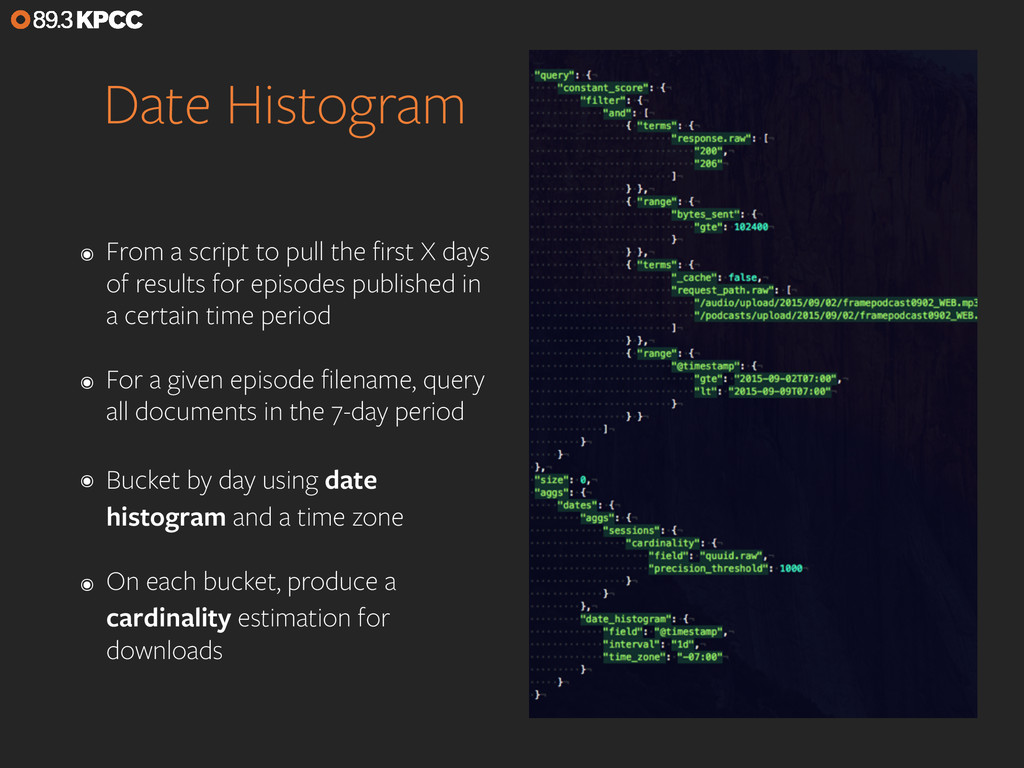Click the value "200" in code
The width and height of the screenshot is (1024, 768).
point(709,151)
